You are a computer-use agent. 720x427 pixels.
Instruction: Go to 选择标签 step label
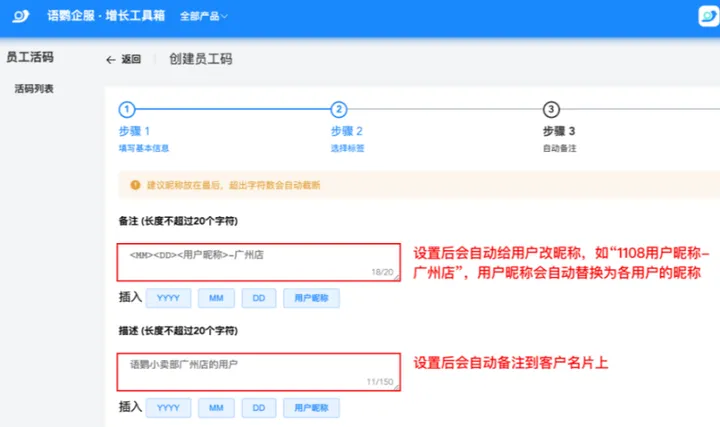click(347, 148)
